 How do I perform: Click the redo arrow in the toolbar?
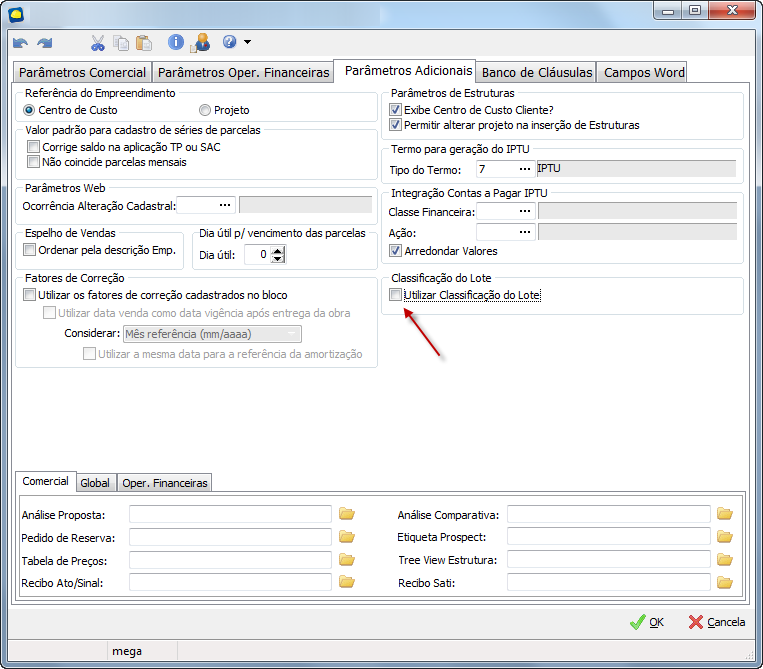pos(44,43)
